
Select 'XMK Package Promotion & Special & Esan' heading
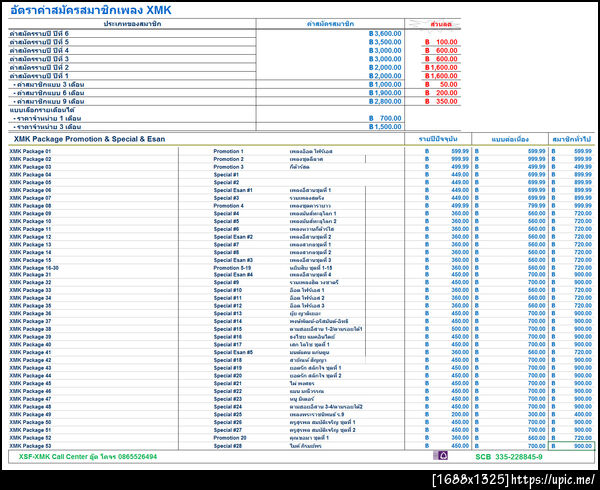(90, 139)
